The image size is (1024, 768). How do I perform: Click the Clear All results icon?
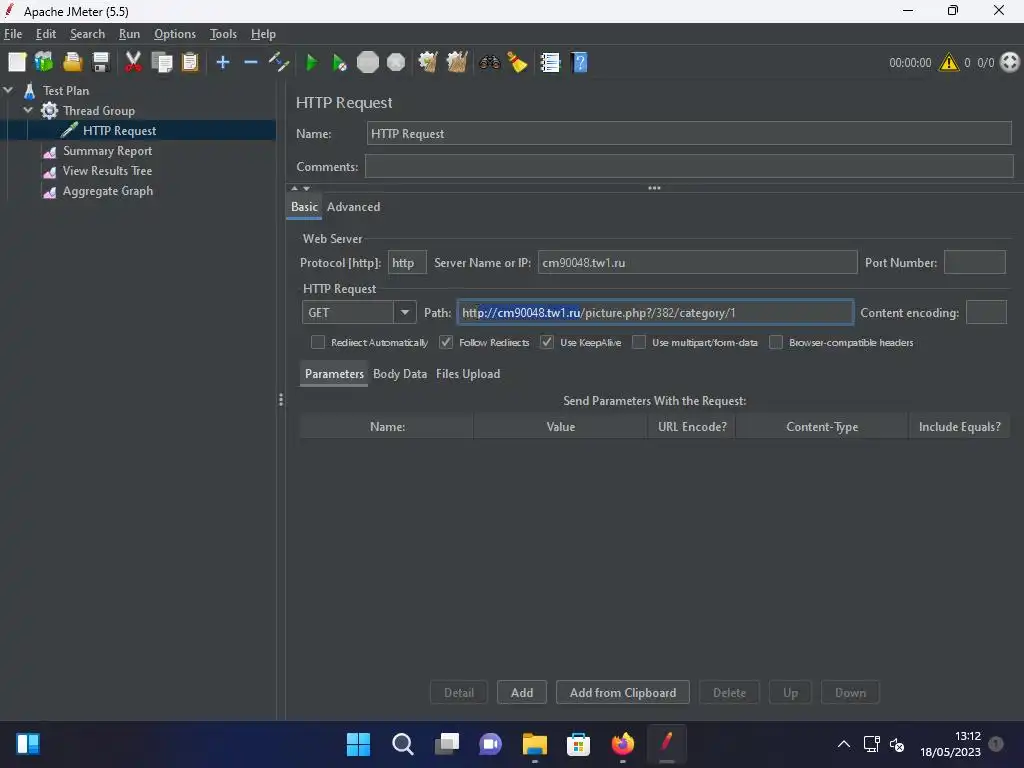tap(456, 63)
